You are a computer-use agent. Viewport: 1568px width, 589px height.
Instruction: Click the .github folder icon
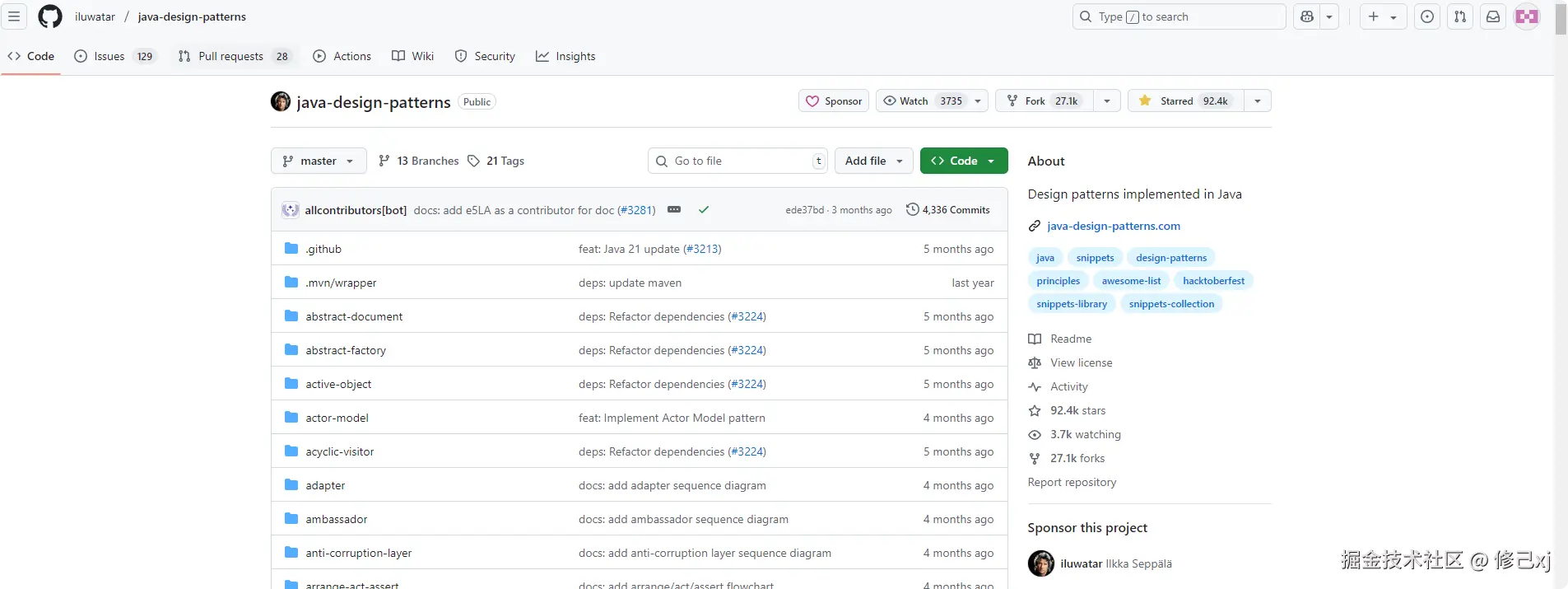pos(291,248)
